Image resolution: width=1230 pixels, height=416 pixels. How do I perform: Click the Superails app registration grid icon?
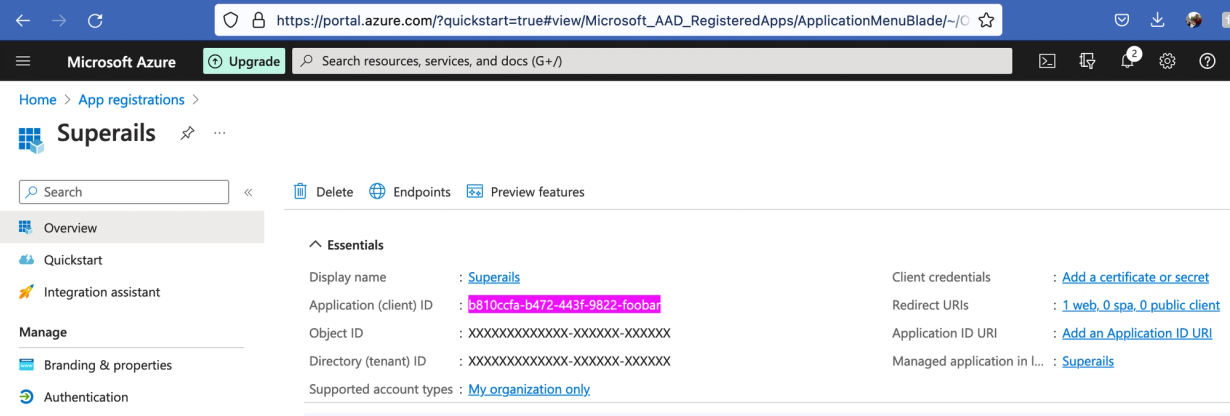pyautogui.click(x=31, y=138)
